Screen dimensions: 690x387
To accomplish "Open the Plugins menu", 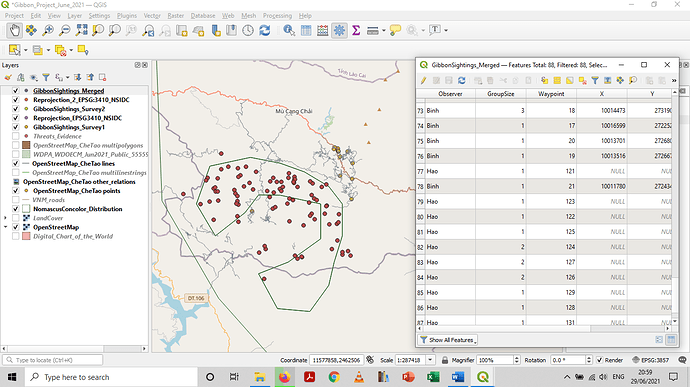I will (x=127, y=15).
